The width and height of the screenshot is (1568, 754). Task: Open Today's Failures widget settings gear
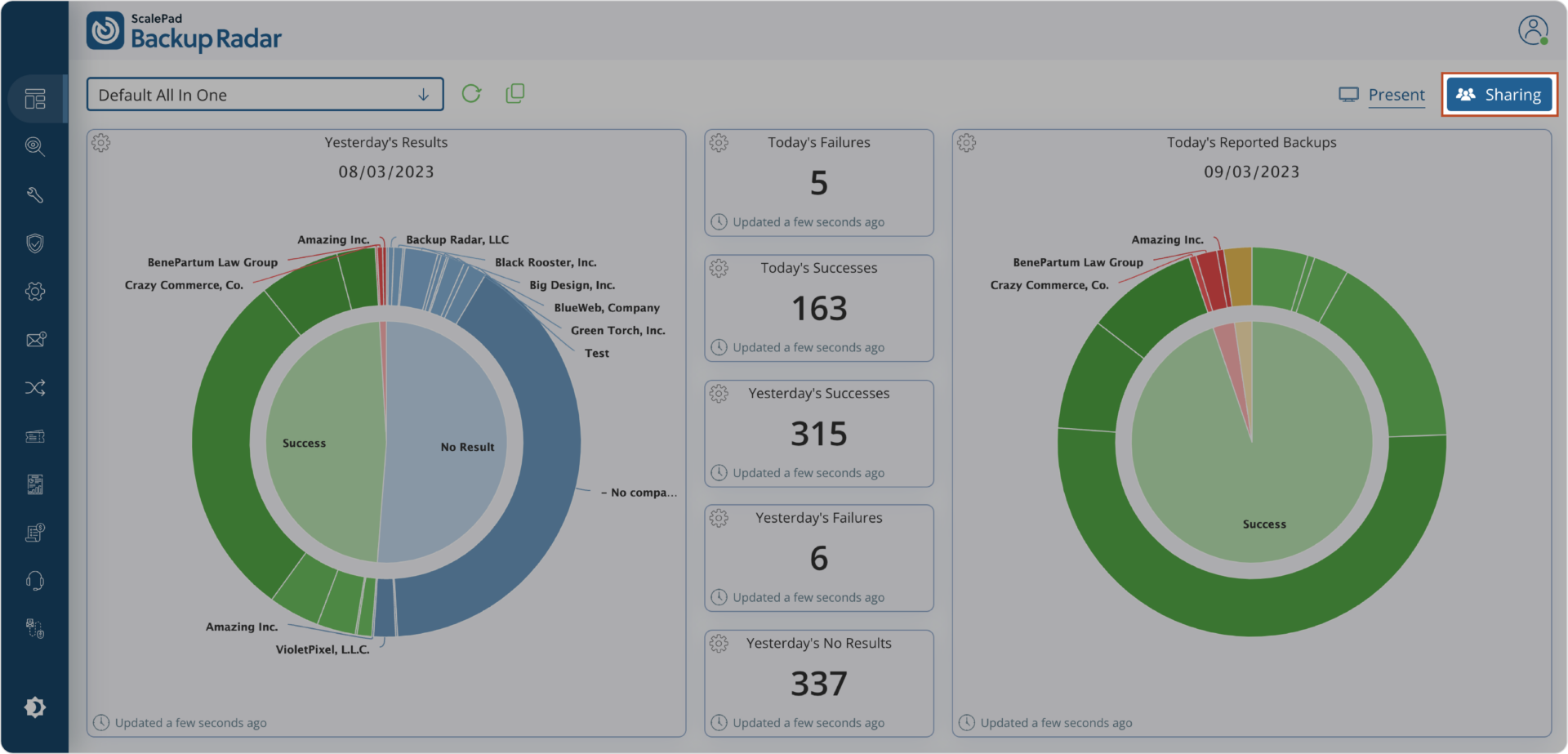pos(719,143)
